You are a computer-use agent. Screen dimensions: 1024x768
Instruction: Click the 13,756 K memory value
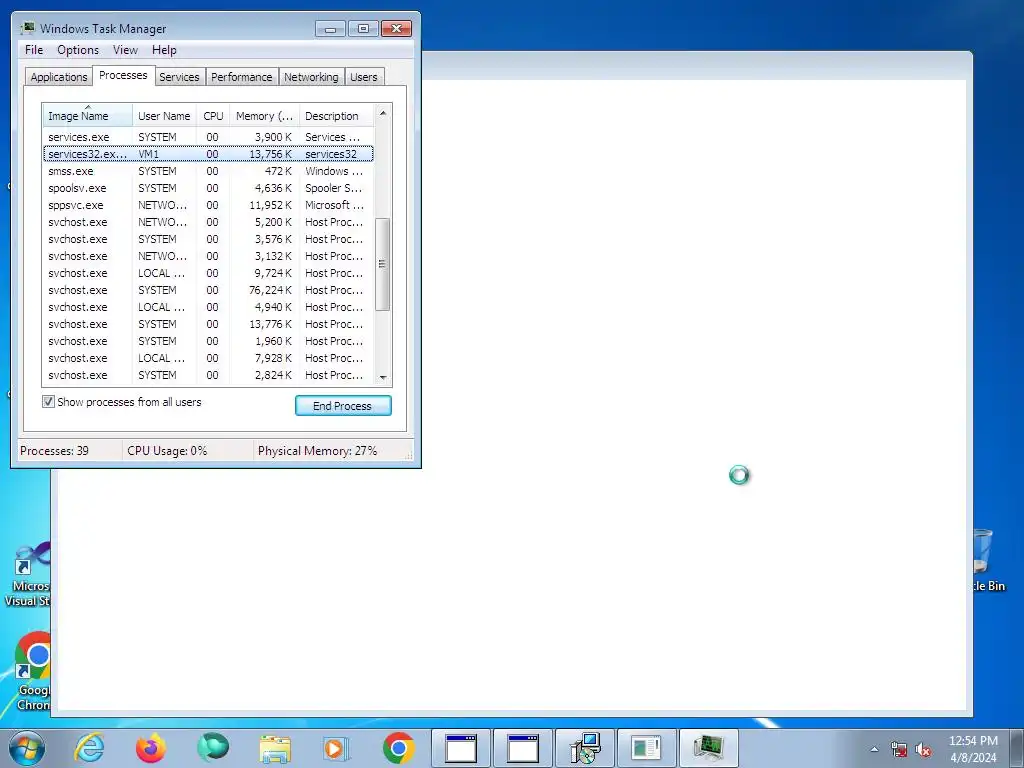pos(270,154)
